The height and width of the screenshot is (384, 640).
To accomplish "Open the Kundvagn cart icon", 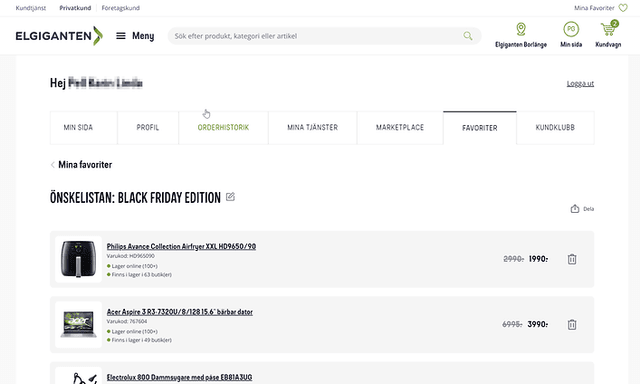I will point(608,29).
